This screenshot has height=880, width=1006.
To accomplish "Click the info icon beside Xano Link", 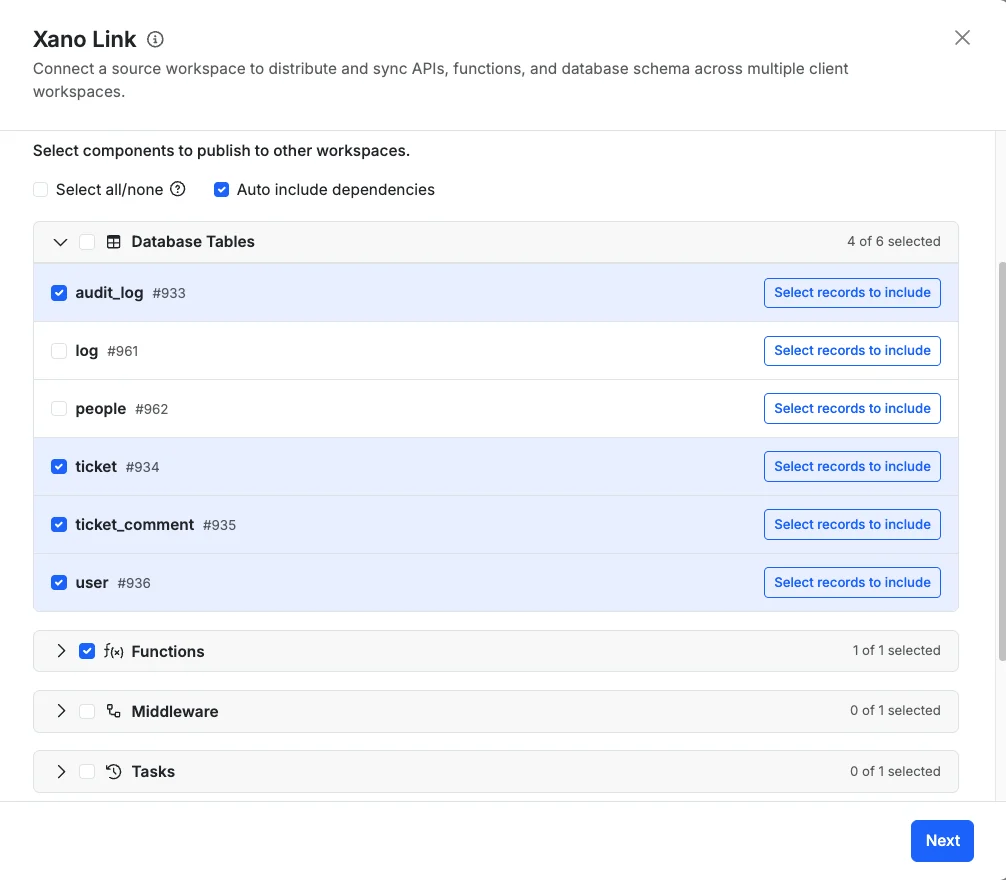I will 155,39.
